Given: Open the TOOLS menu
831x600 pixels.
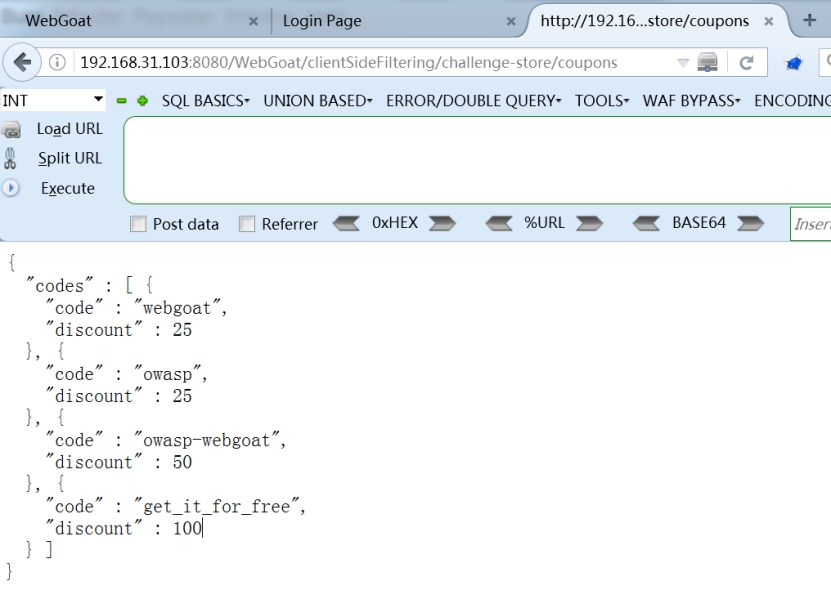Looking at the screenshot, I should pyautogui.click(x=602, y=101).
